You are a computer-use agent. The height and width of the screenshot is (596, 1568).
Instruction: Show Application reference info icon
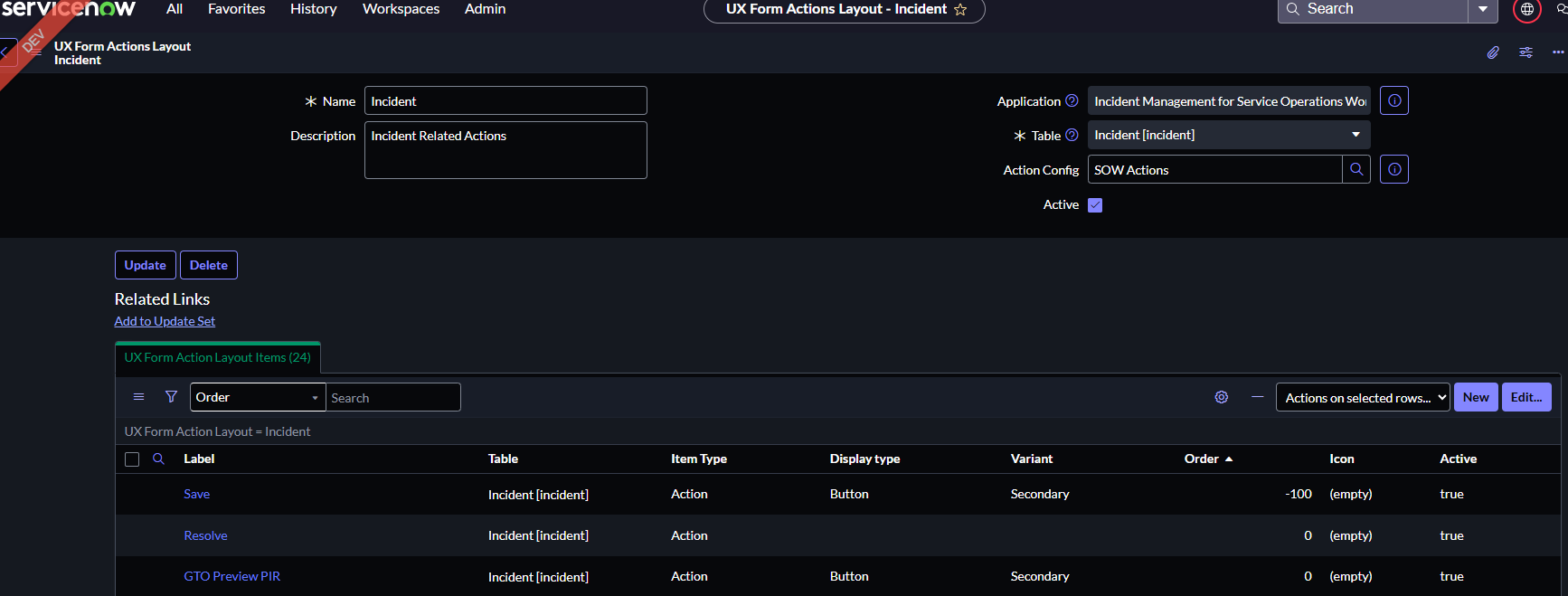click(1394, 101)
